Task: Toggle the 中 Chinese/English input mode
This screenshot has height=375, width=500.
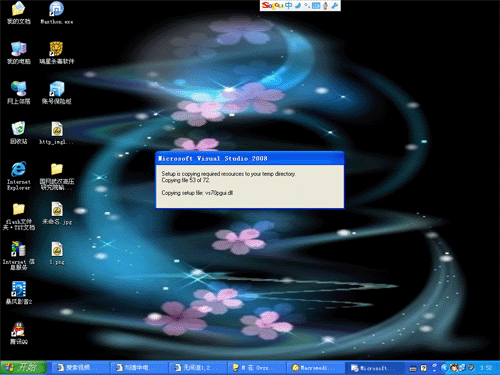Action: pos(288,5)
